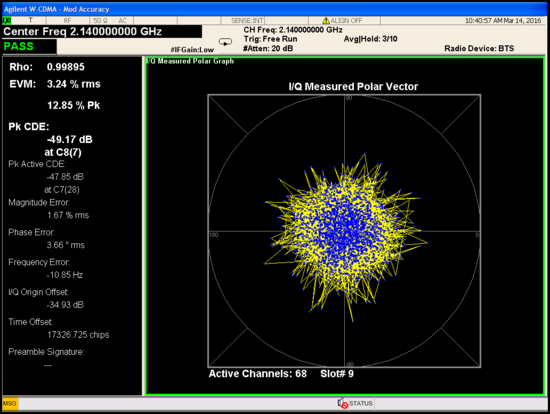Toggle the #IFGain:Low setting
The width and height of the screenshot is (550, 414).
tap(192, 50)
